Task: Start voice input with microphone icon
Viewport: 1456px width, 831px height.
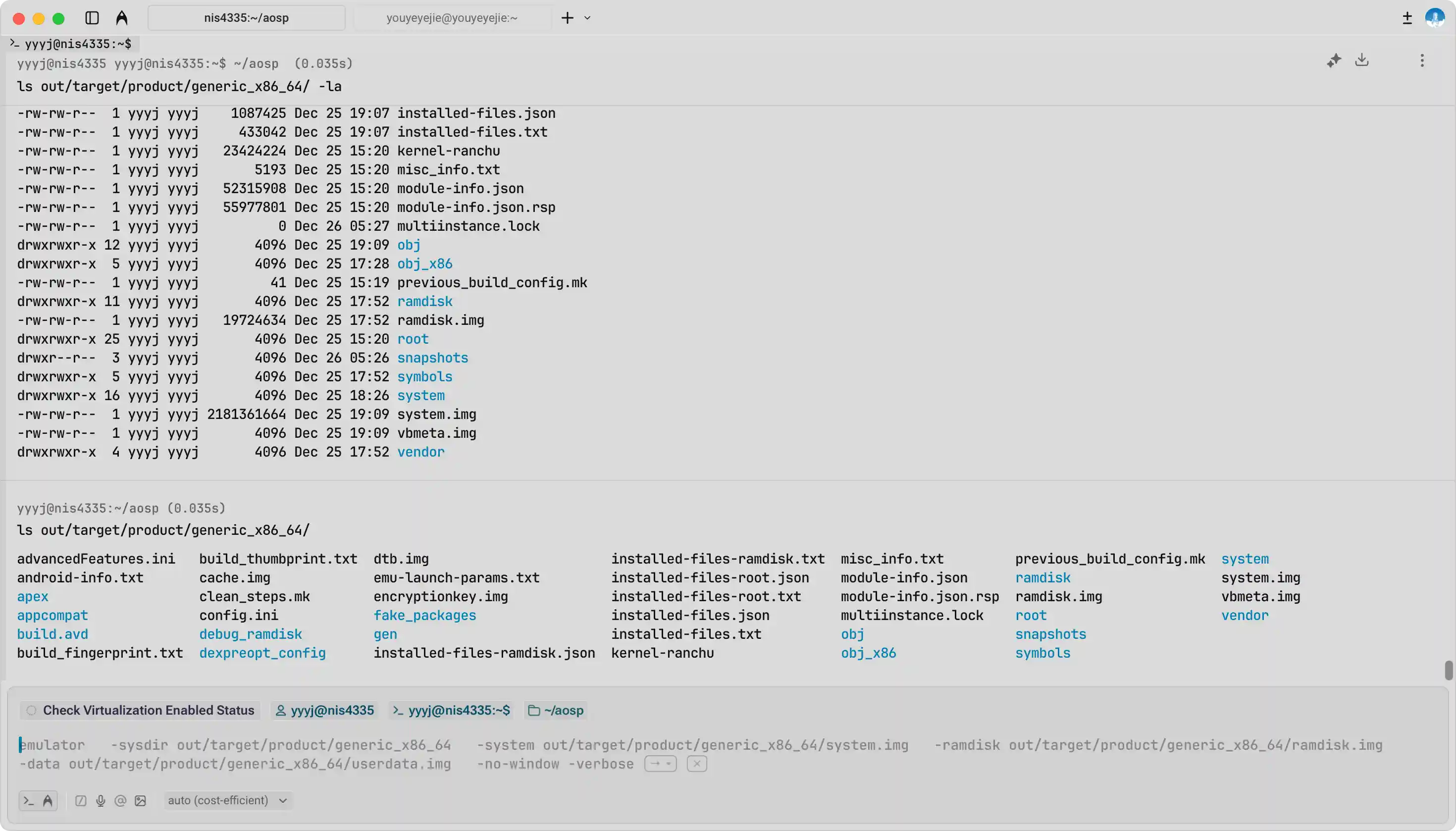Action: (101, 801)
